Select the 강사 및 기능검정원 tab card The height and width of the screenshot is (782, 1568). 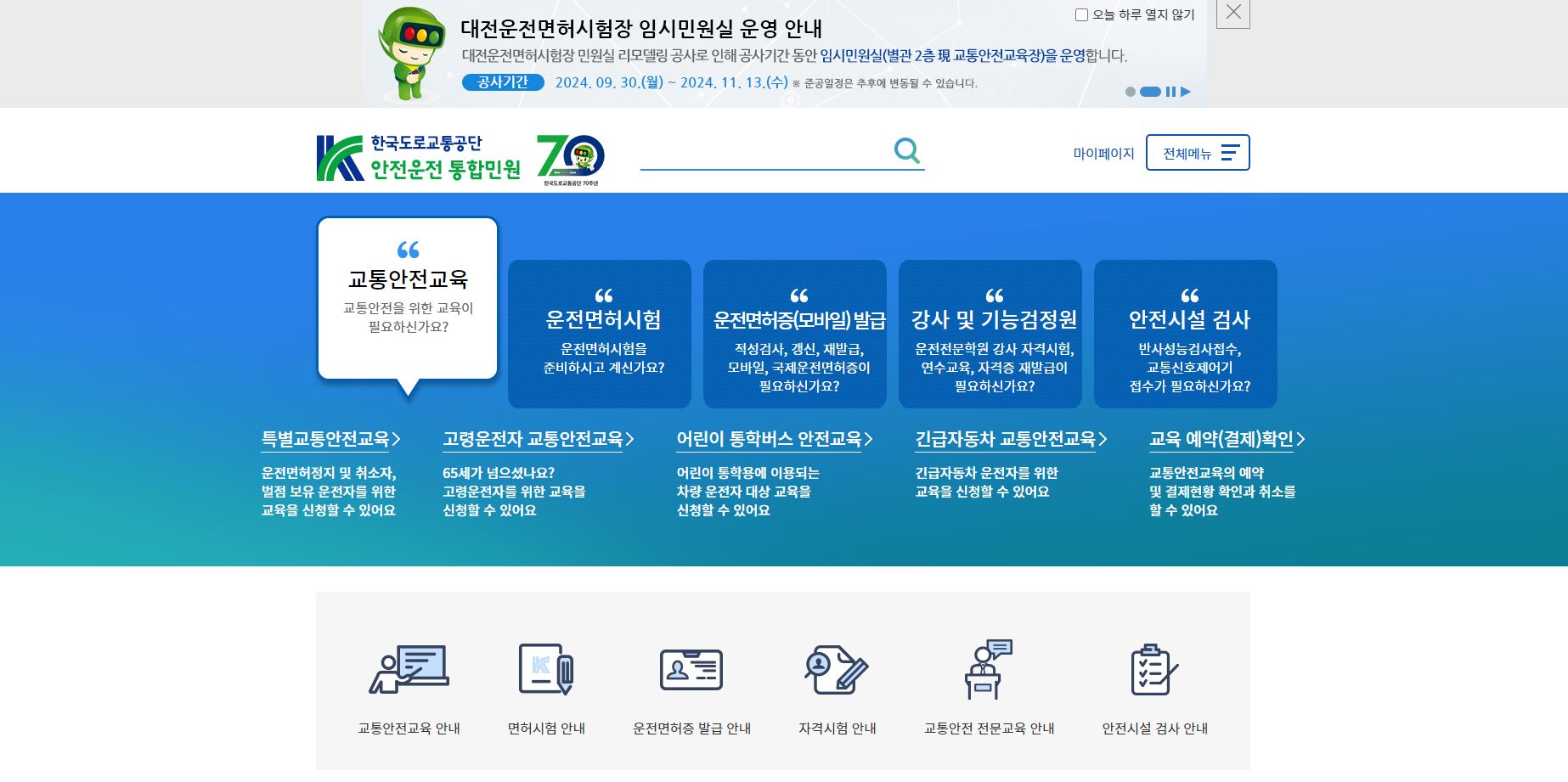[990, 334]
